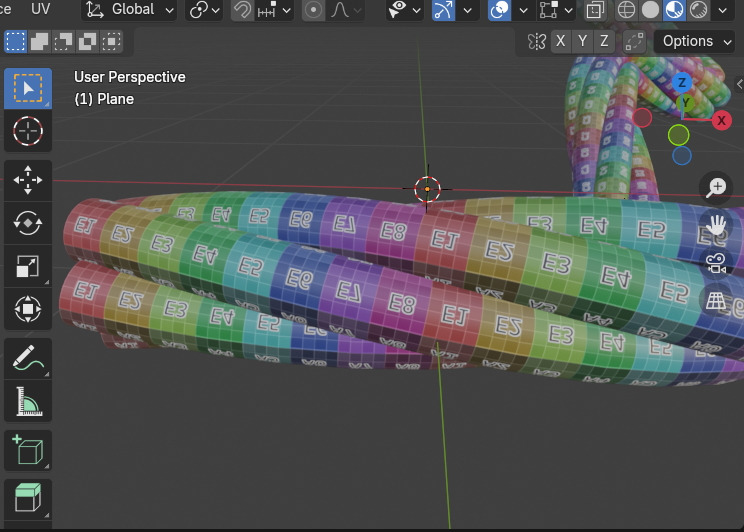Switch perspective/orthographic with grid icon
The image size is (744, 532).
tap(716, 300)
